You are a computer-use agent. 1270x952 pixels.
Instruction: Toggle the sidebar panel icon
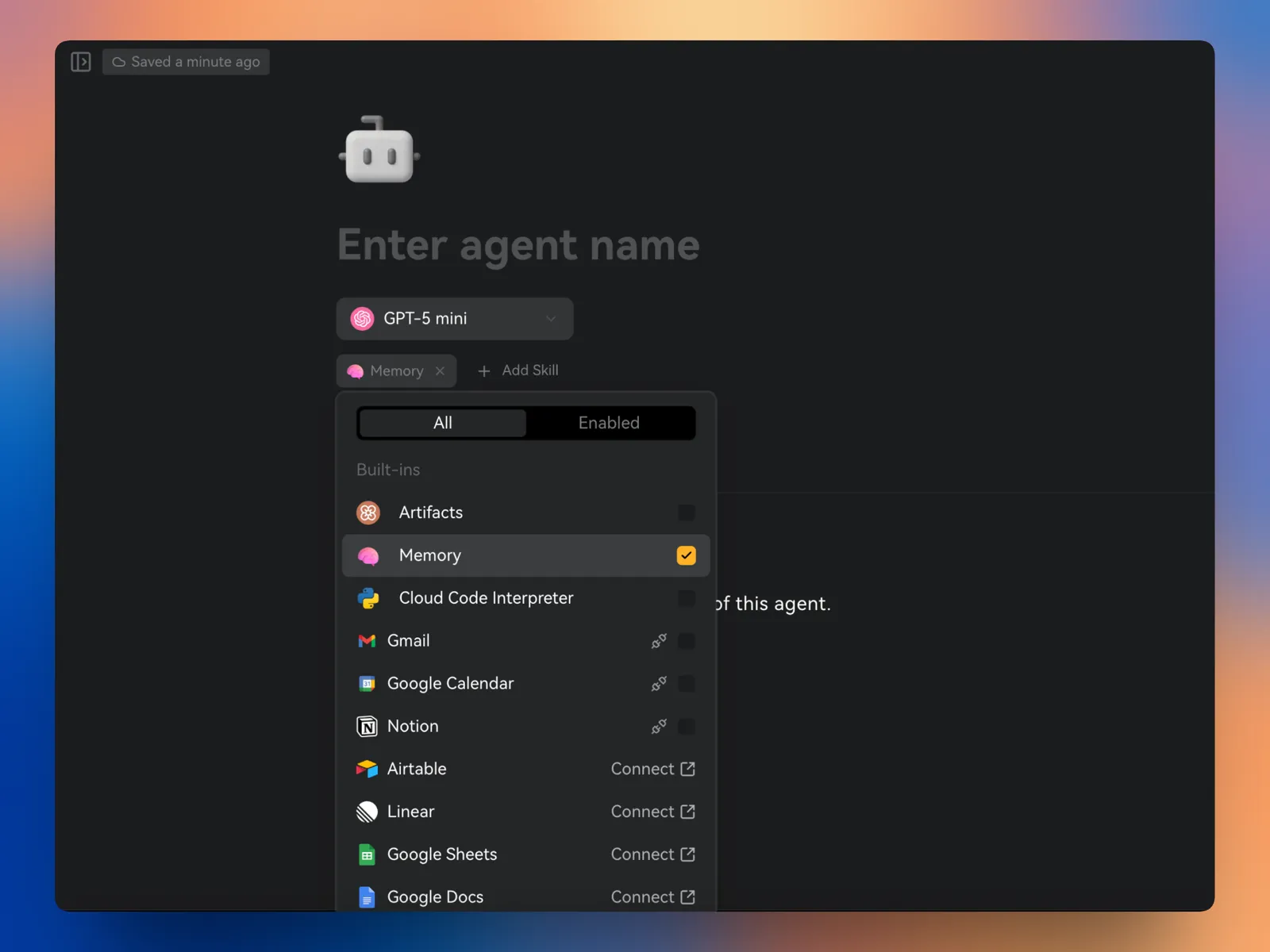coord(81,62)
